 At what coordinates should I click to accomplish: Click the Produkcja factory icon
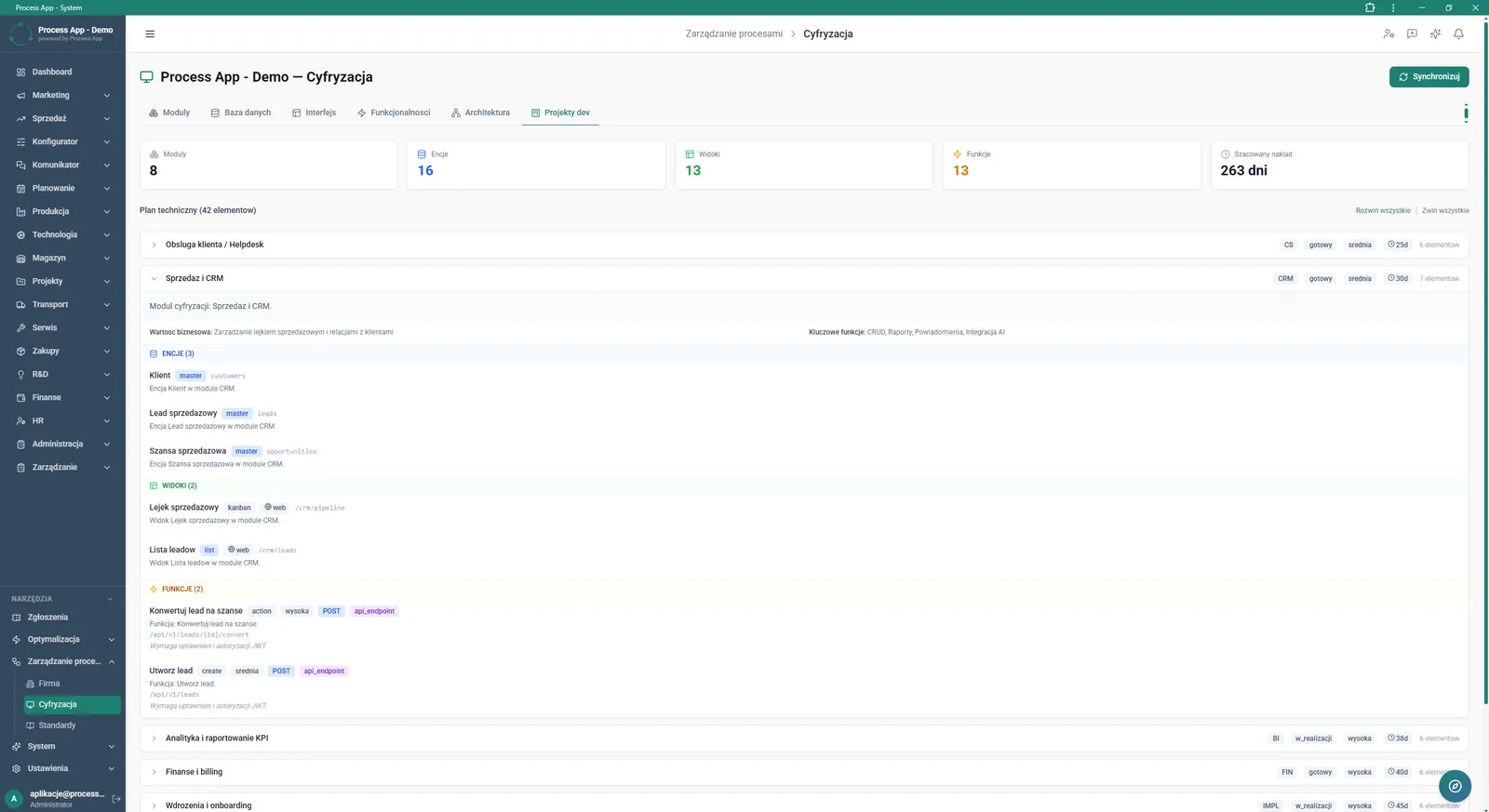(20, 211)
